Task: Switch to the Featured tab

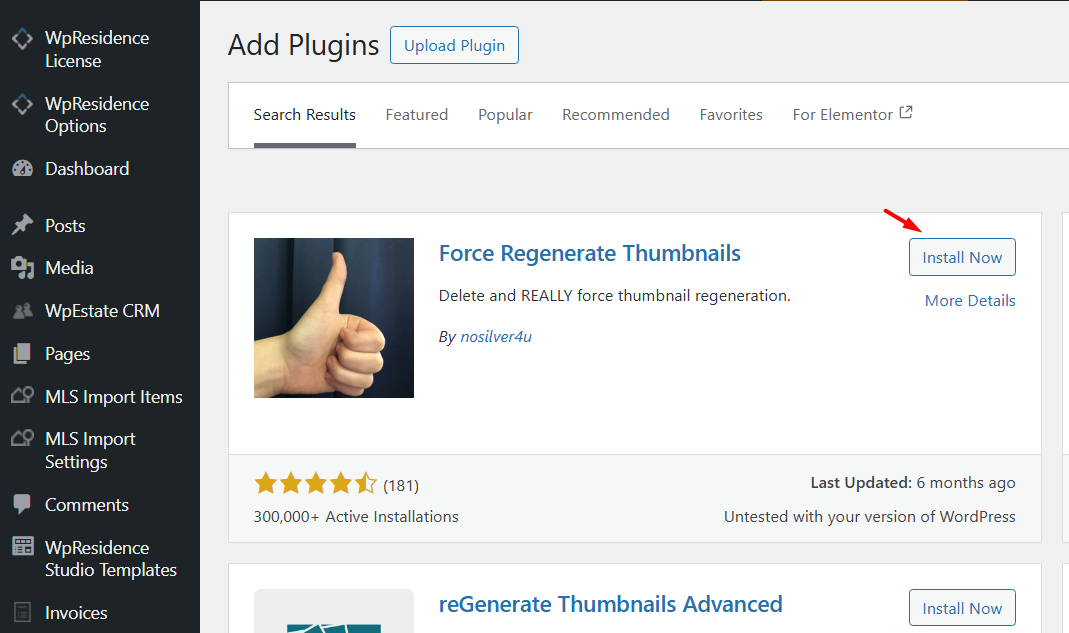Action: coord(417,115)
